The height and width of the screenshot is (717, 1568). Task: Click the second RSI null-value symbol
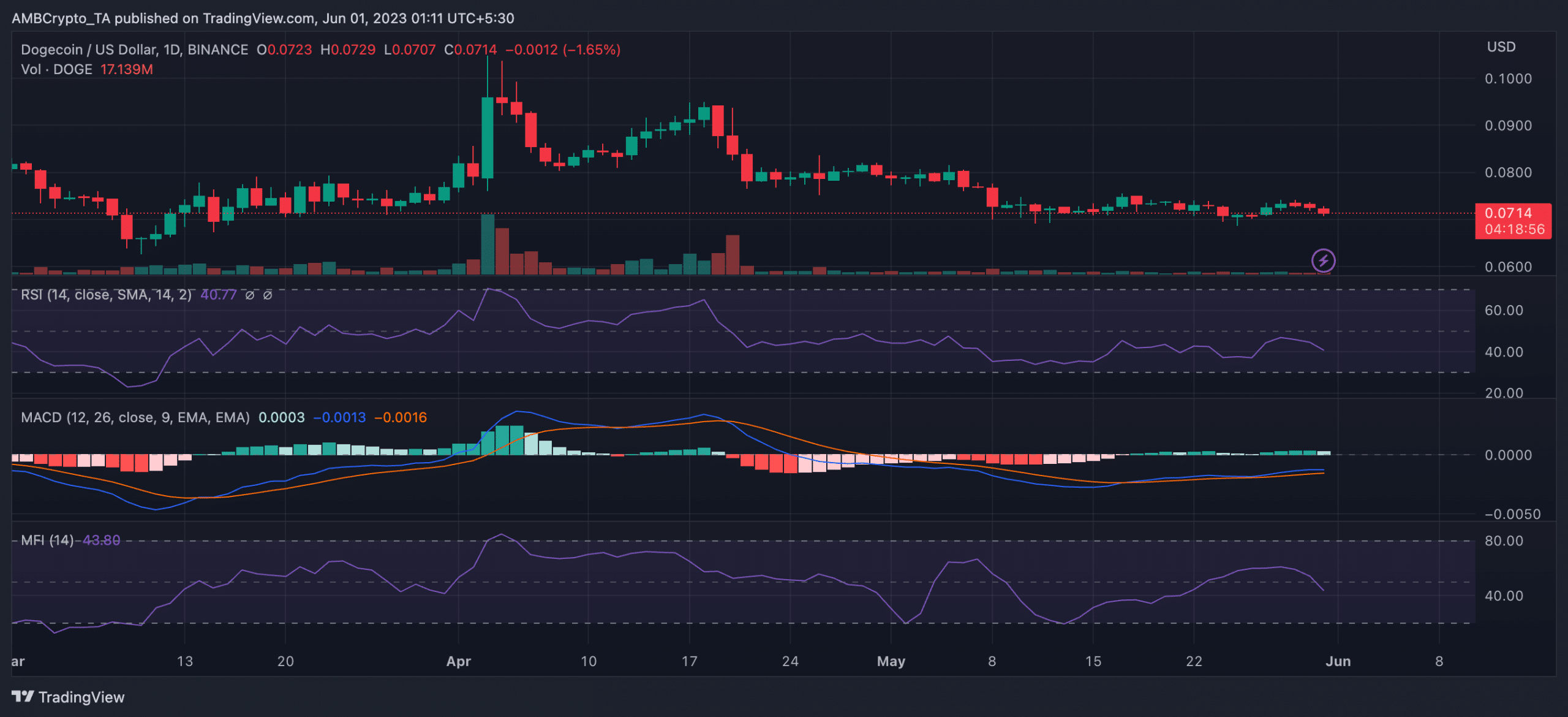267,295
